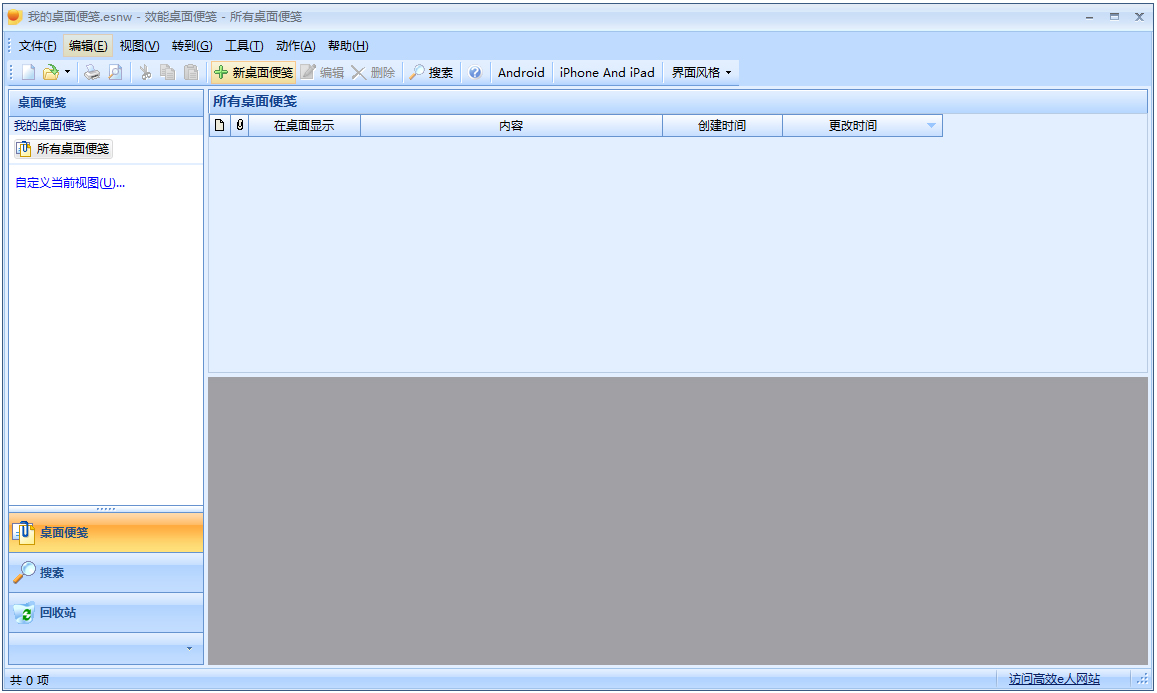The width and height of the screenshot is (1157, 693).
Task: Click the help question mark icon
Action: pyautogui.click(x=475, y=71)
